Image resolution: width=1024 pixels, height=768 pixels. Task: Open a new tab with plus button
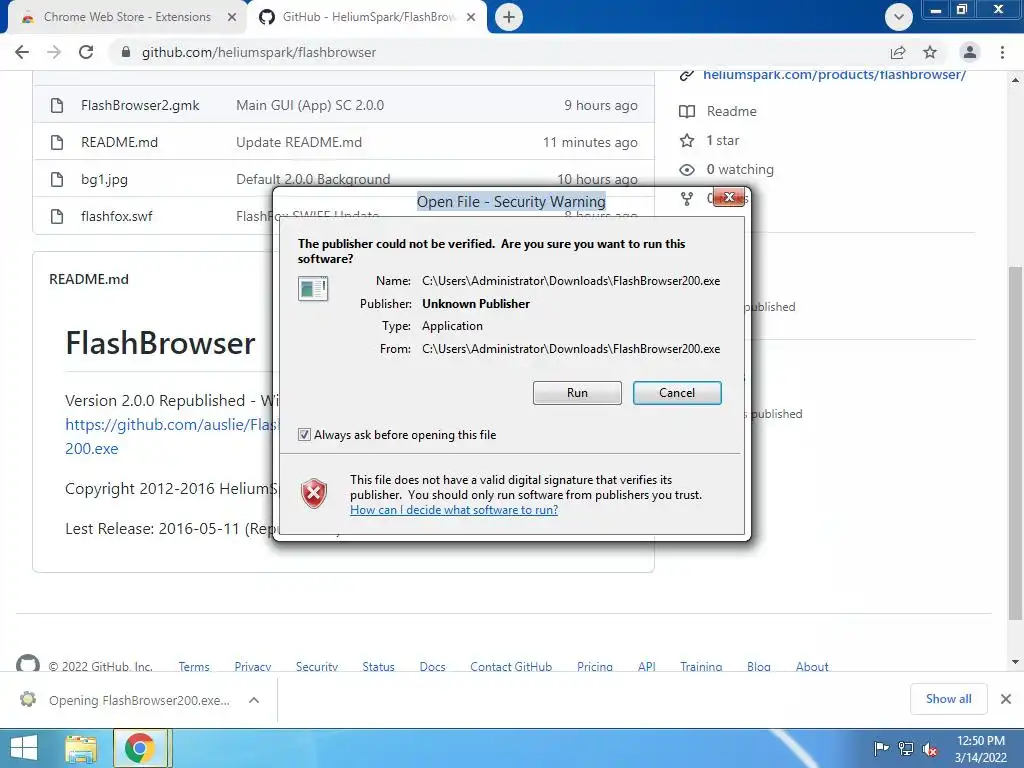click(509, 17)
